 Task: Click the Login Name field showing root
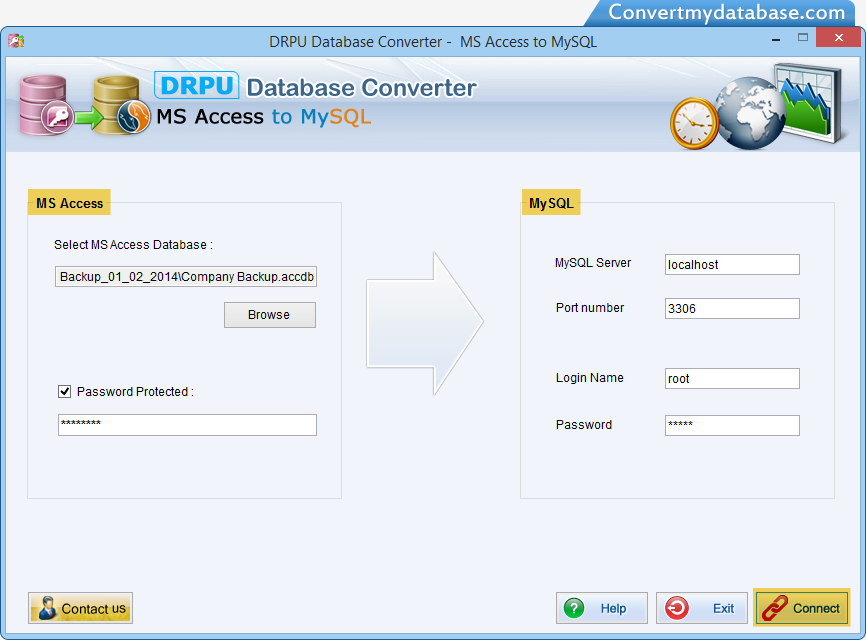coord(732,378)
